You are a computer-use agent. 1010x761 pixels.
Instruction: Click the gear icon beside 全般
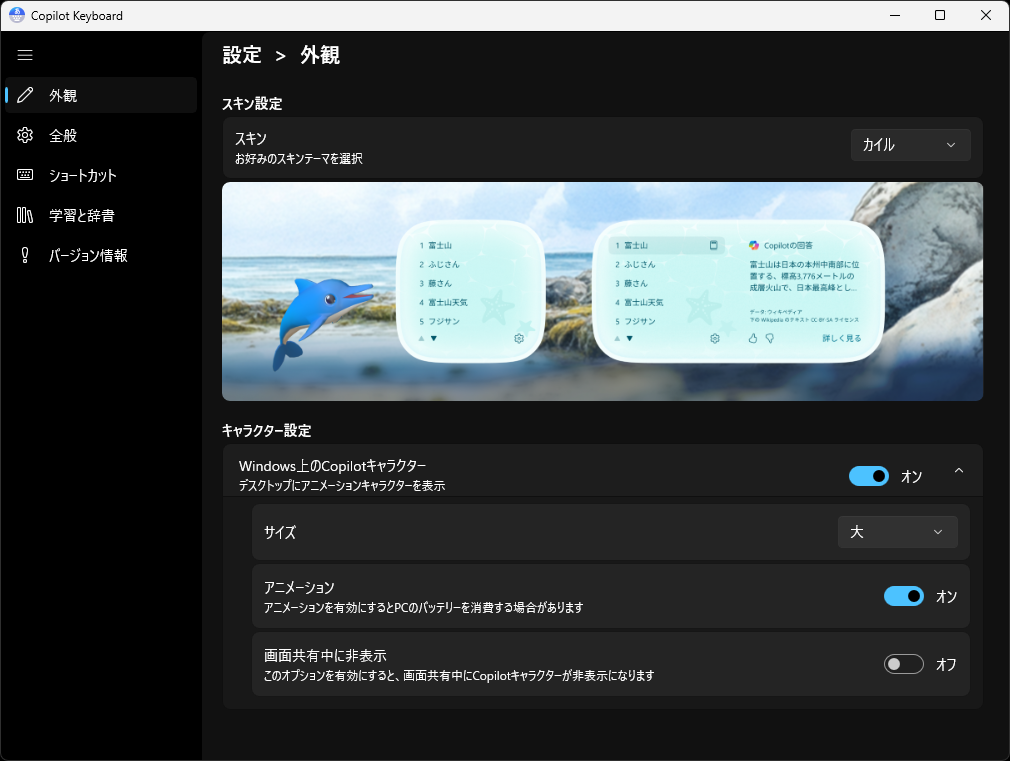click(25, 135)
